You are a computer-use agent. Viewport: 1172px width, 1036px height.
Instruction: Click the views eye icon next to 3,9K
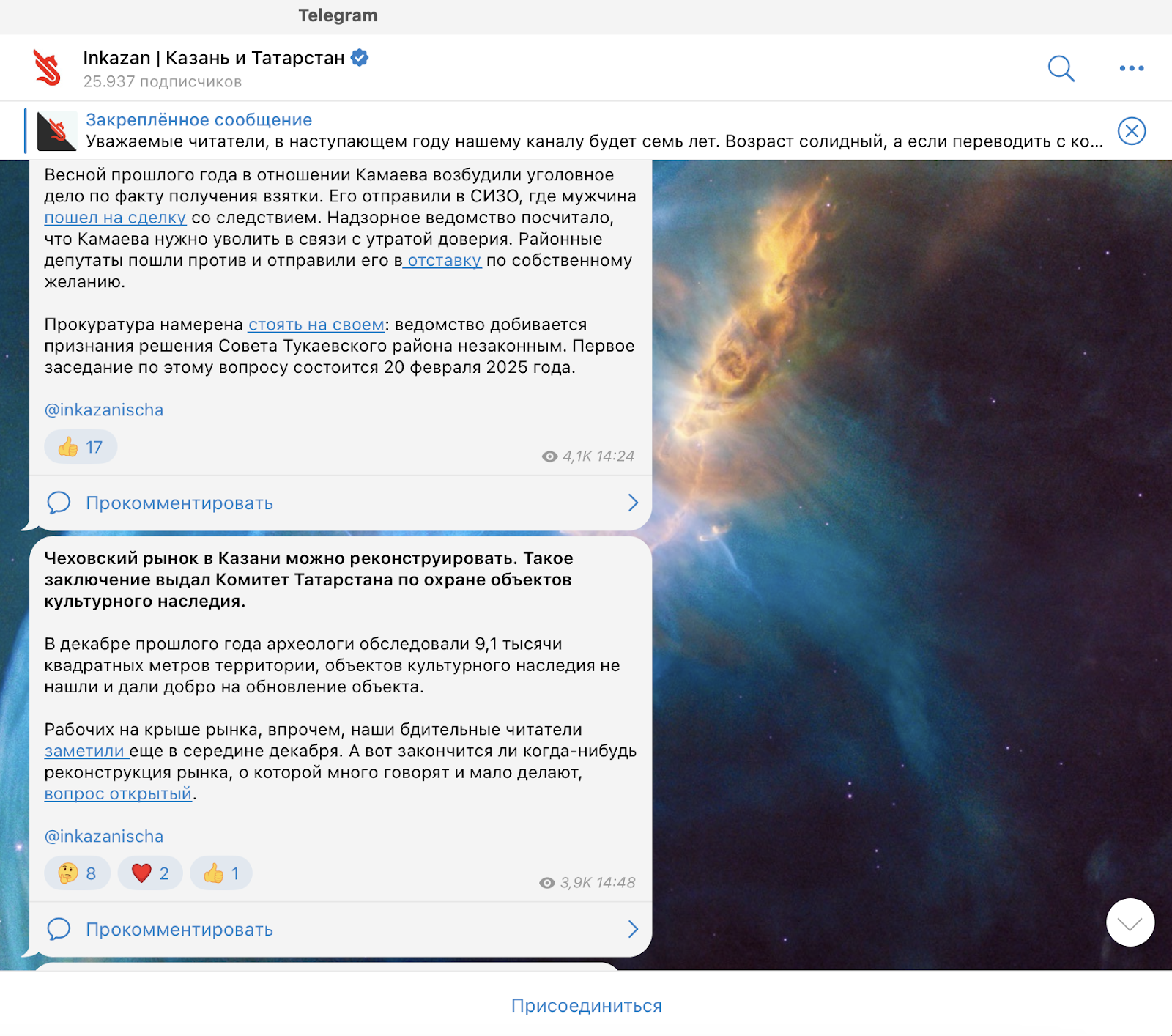pos(546,883)
